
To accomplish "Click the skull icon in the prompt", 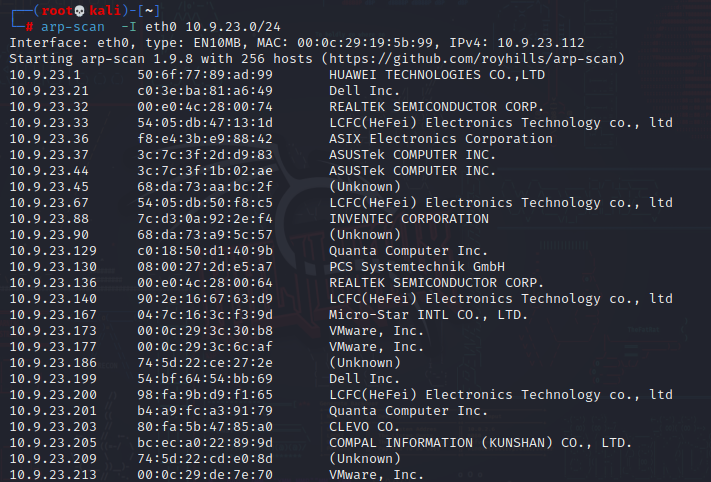I will (79, 11).
